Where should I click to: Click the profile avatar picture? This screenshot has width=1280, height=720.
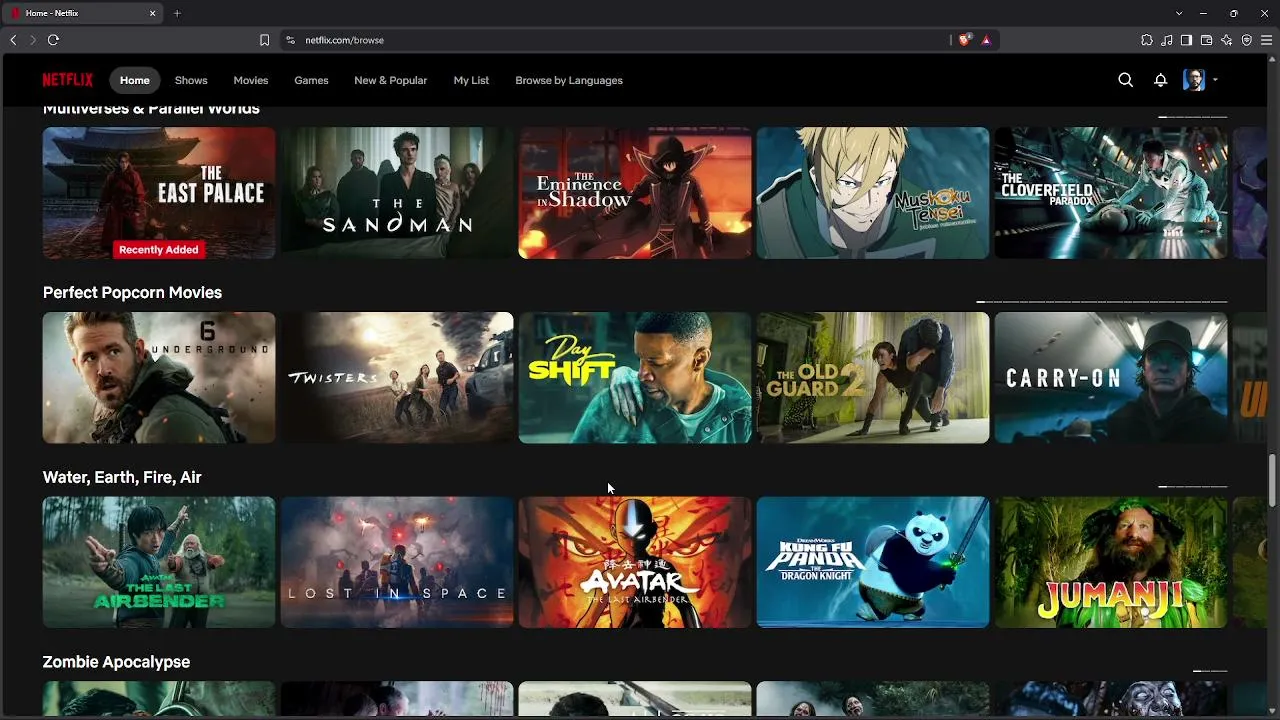1194,80
